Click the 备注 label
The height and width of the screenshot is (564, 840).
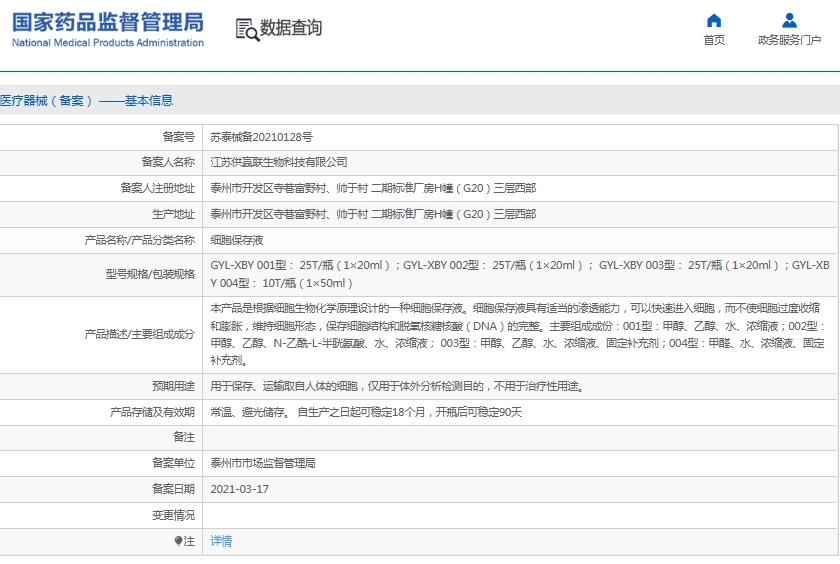point(184,437)
